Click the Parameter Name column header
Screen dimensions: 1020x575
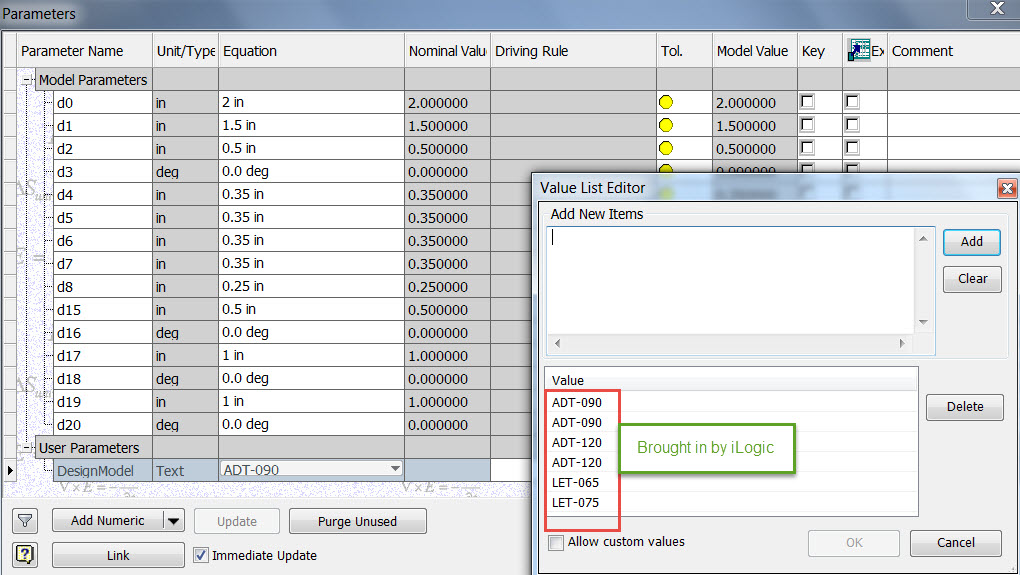coord(85,51)
